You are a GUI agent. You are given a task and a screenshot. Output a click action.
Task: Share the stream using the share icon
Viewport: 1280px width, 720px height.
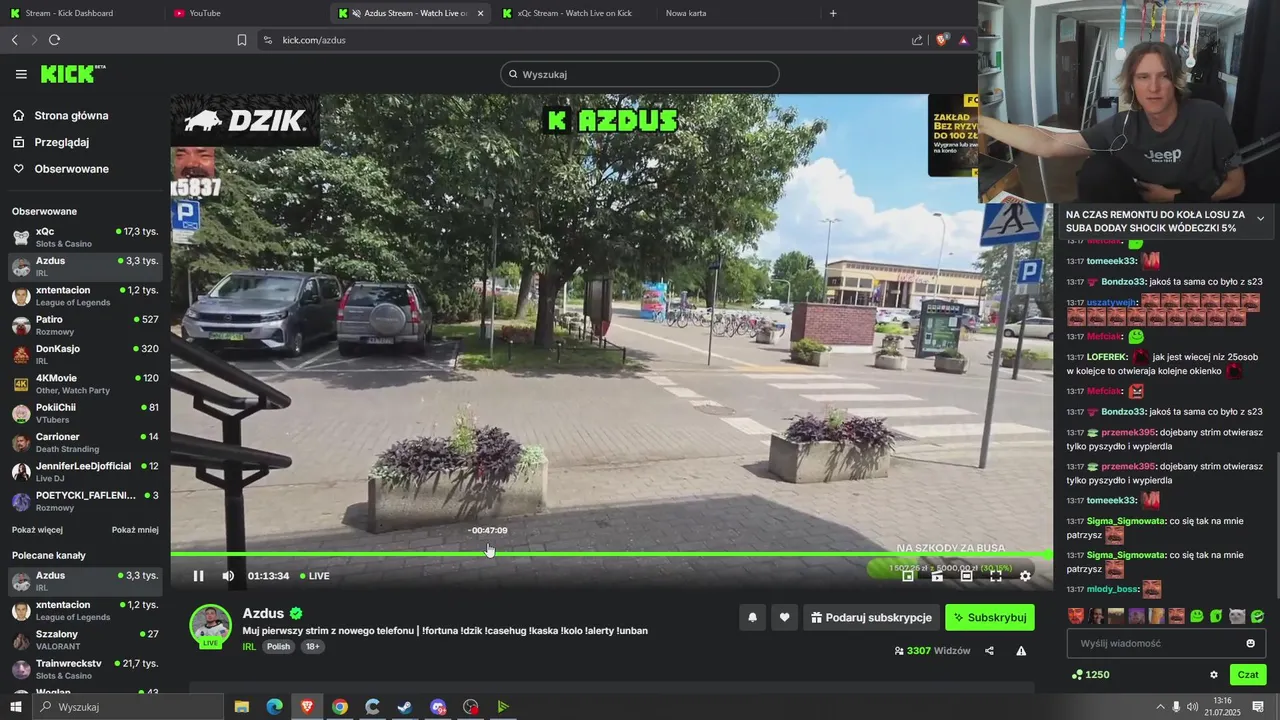click(x=989, y=651)
